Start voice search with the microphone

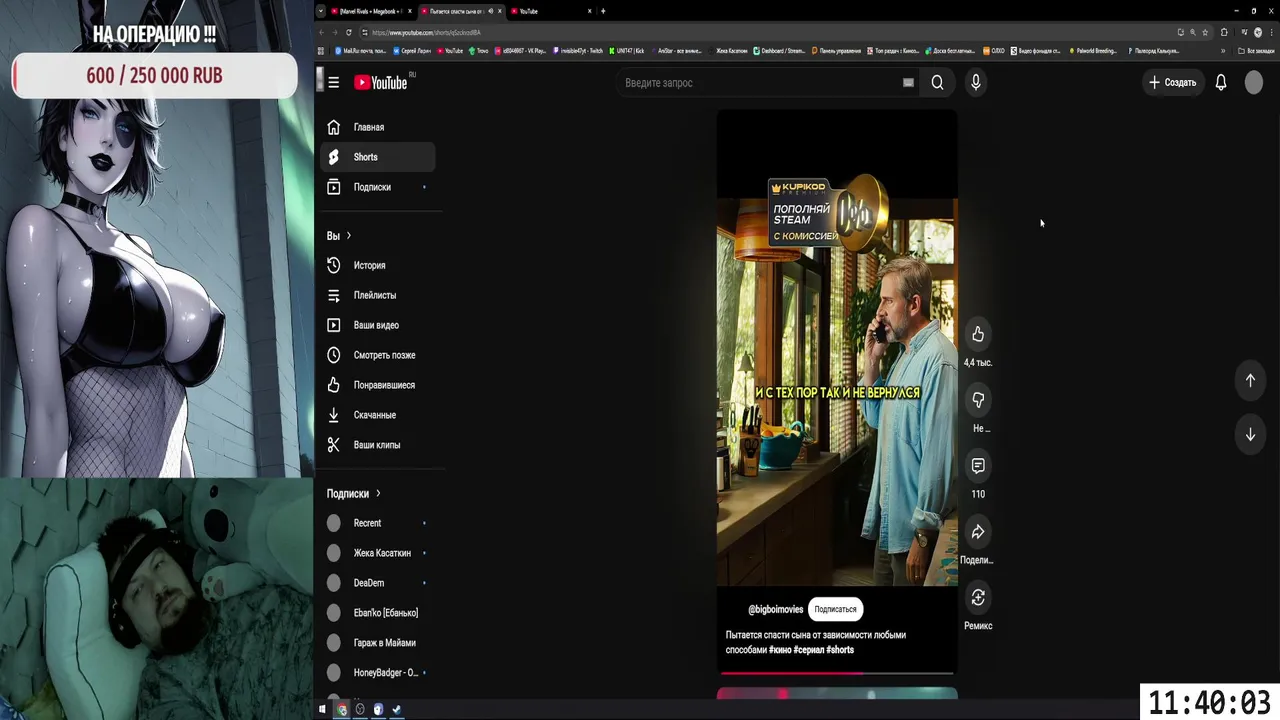(x=976, y=83)
